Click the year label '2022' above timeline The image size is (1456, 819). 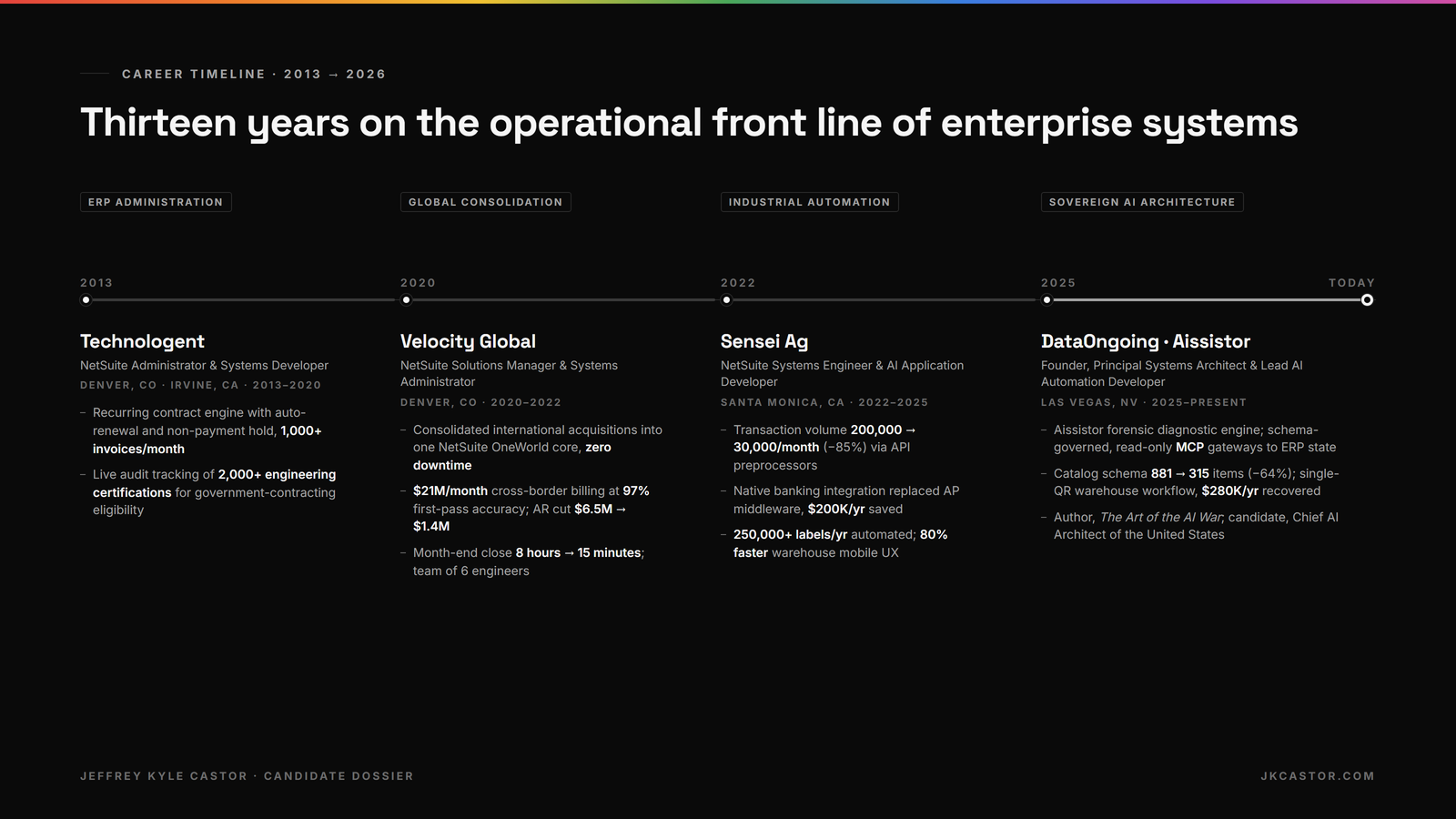738,283
